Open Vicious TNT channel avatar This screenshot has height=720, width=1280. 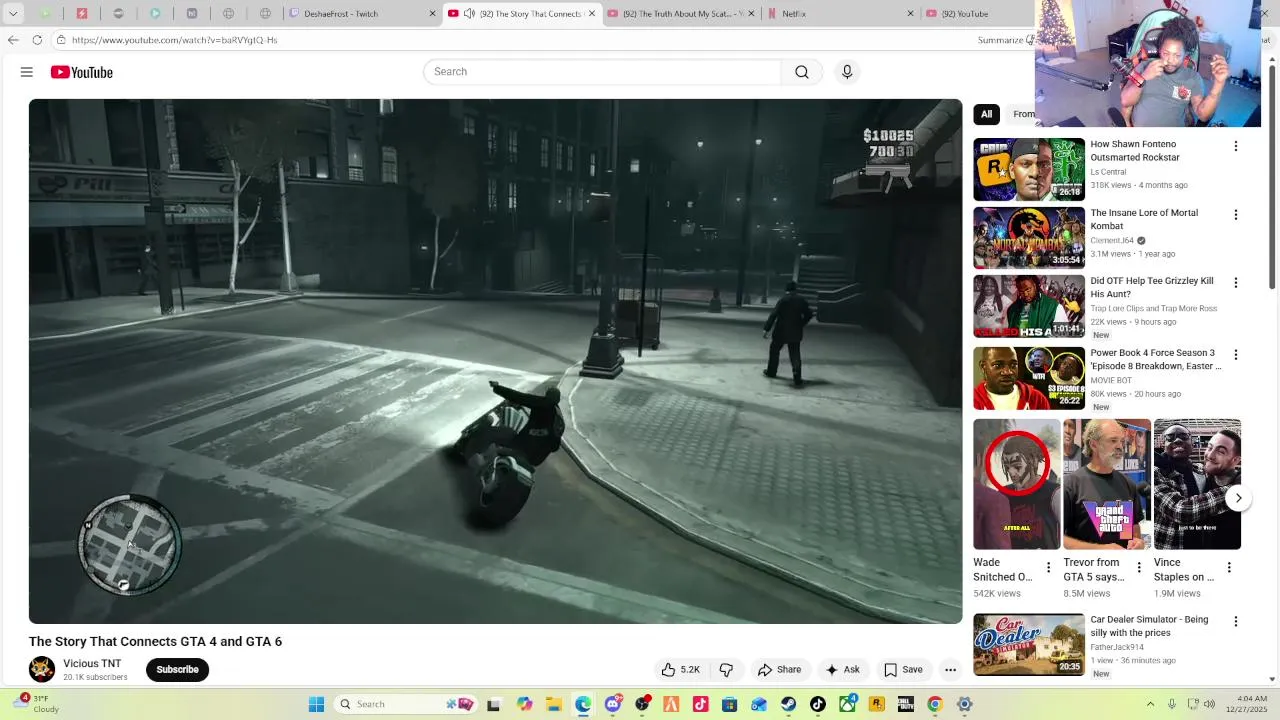pyautogui.click(x=42, y=669)
